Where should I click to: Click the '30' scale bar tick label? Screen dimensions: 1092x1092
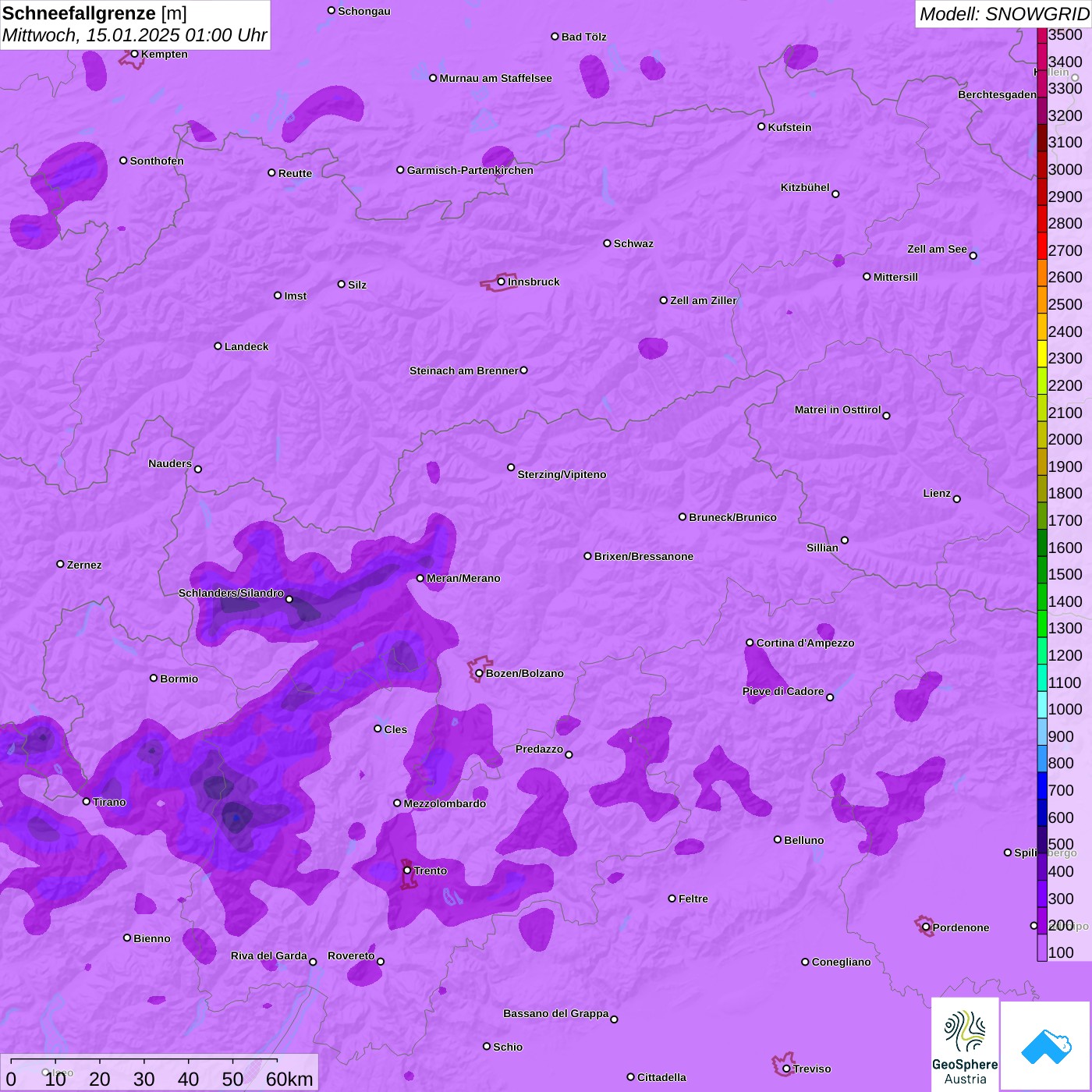[x=144, y=1079]
